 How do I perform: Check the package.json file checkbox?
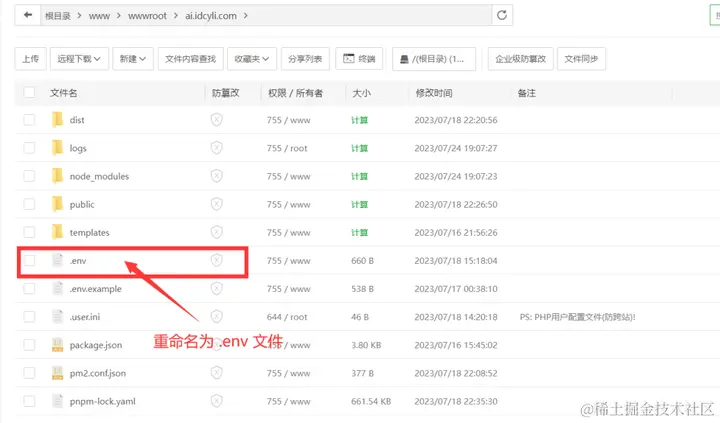[x=29, y=345]
